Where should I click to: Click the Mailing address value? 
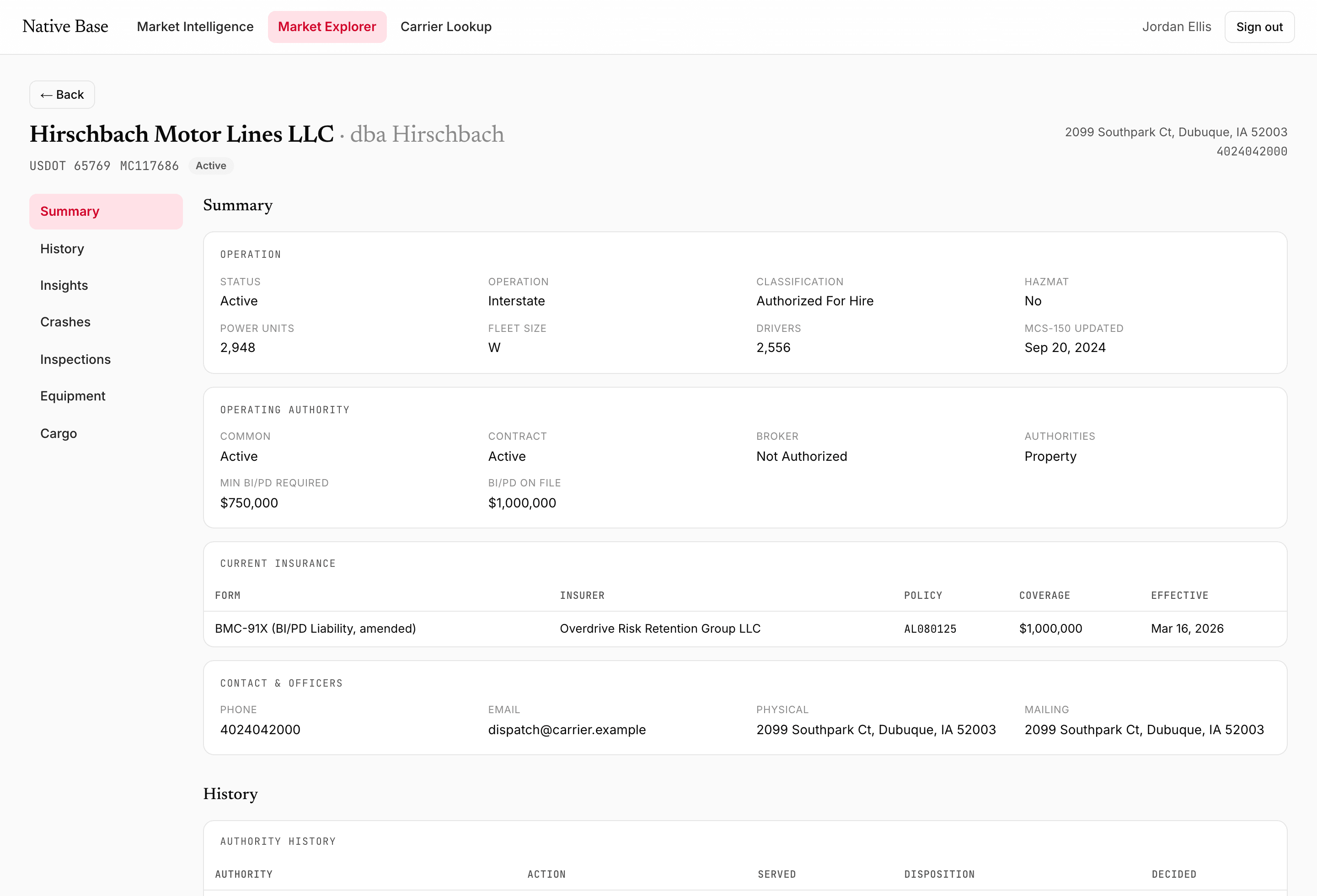tap(1144, 730)
